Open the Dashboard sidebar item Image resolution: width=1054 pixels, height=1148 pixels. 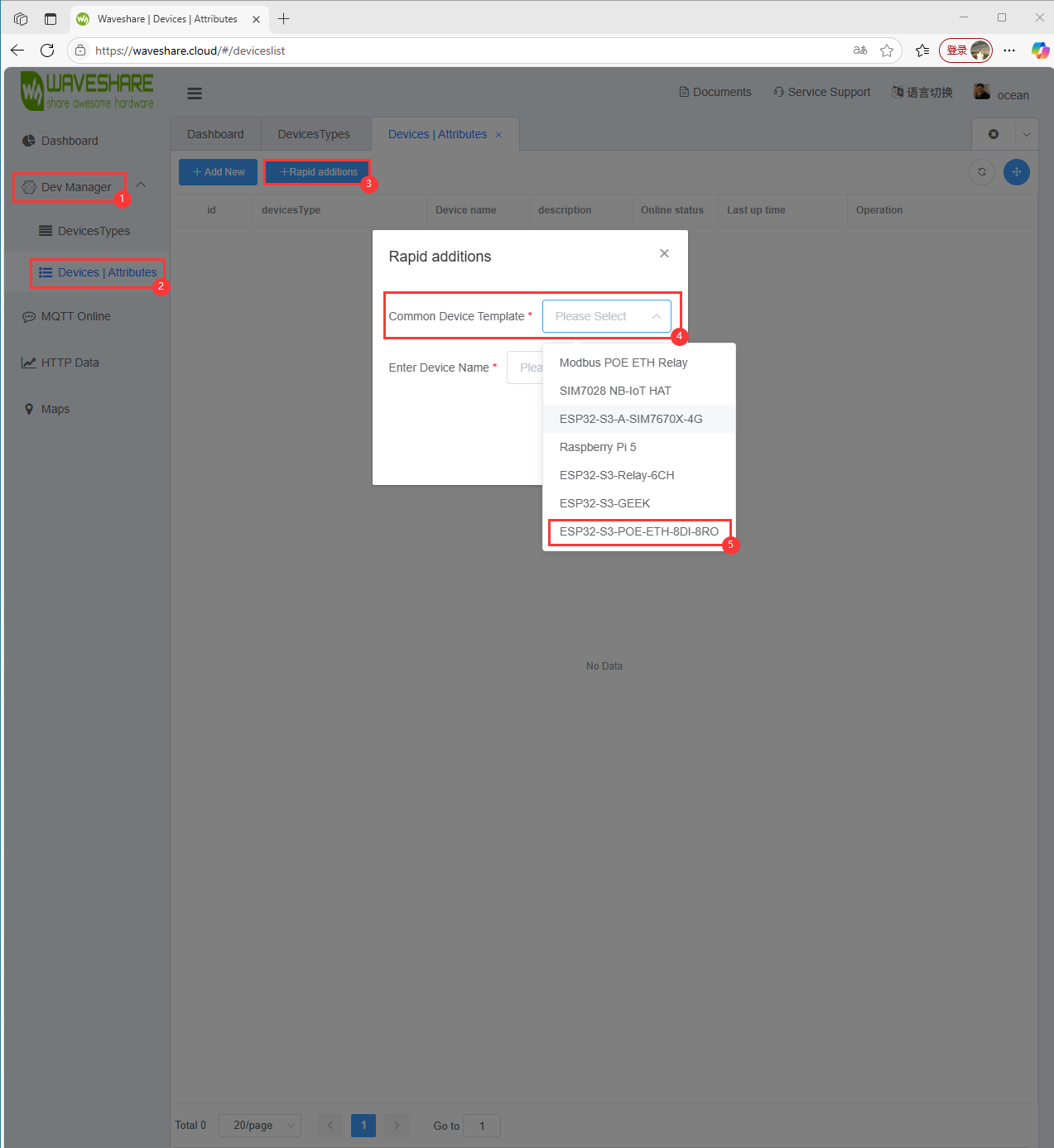60,141
